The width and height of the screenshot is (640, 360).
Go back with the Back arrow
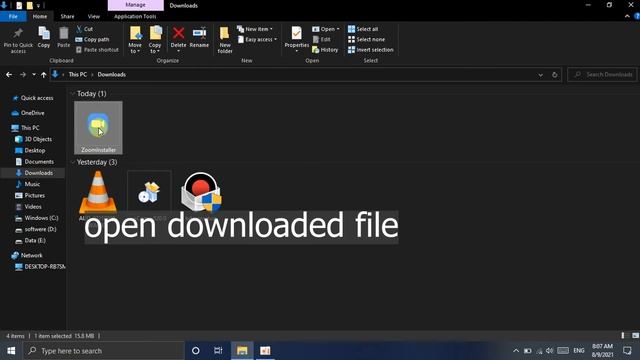(x=9, y=75)
